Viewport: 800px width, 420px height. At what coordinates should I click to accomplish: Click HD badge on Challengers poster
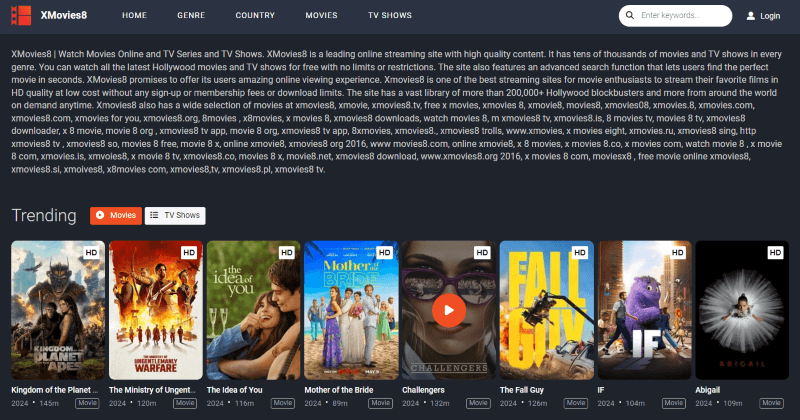click(x=482, y=252)
